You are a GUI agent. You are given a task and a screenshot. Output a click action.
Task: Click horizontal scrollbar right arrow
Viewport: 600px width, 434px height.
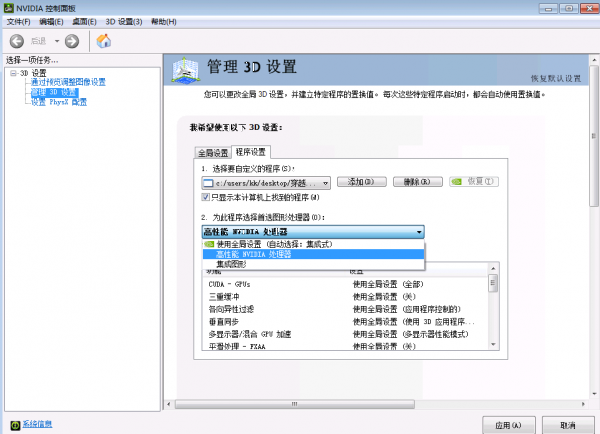tap(583, 404)
